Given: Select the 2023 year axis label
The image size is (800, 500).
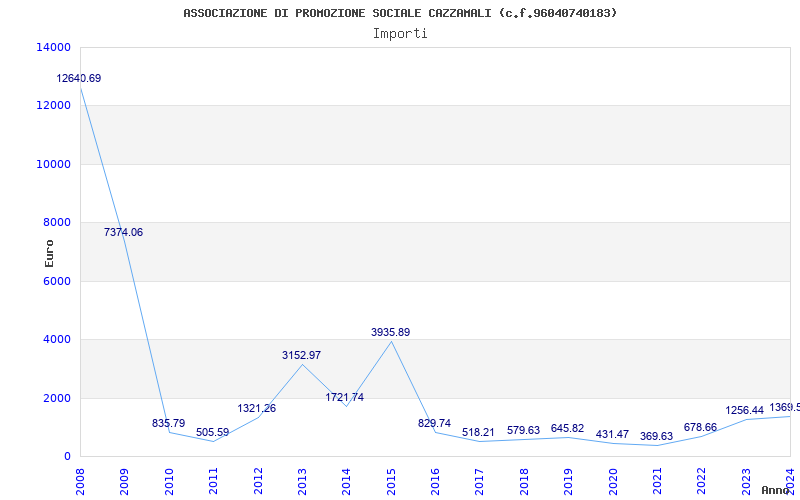Looking at the screenshot, I should point(746,476).
